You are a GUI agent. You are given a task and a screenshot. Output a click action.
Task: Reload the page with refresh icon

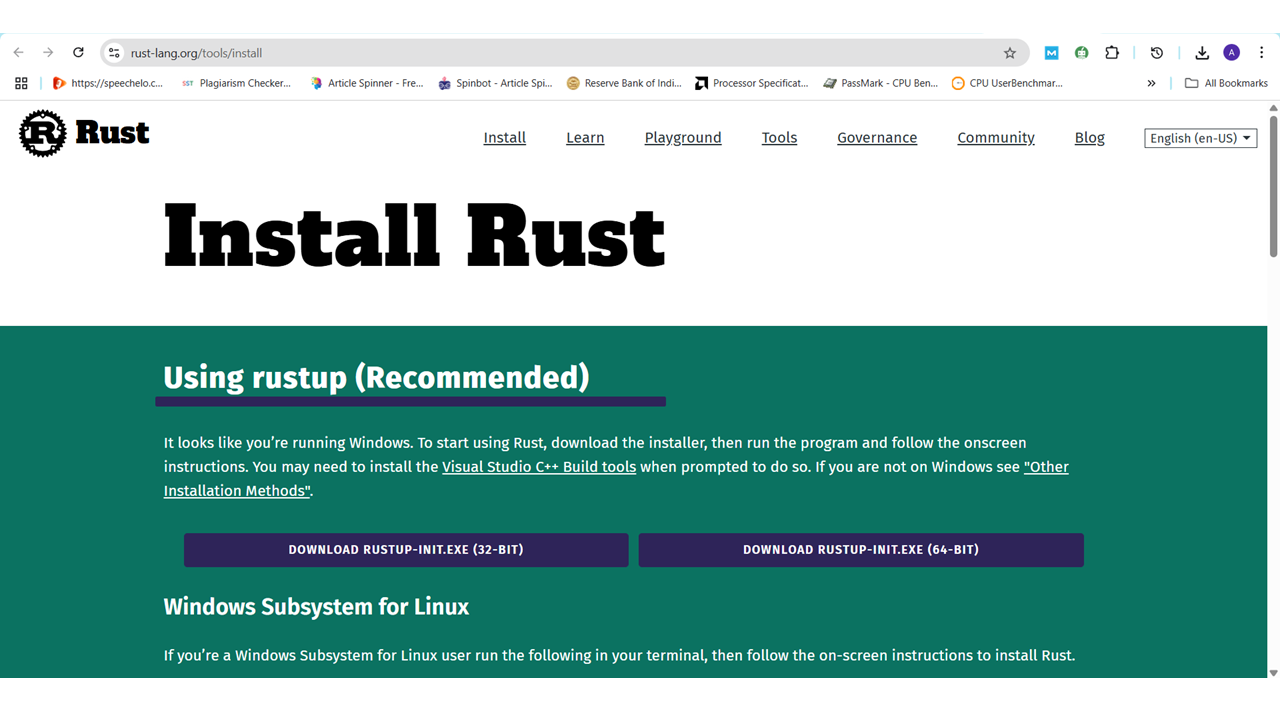(78, 53)
